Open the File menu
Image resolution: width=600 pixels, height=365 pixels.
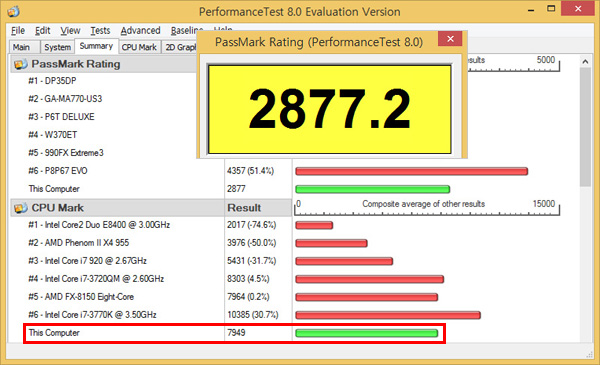[x=18, y=31]
